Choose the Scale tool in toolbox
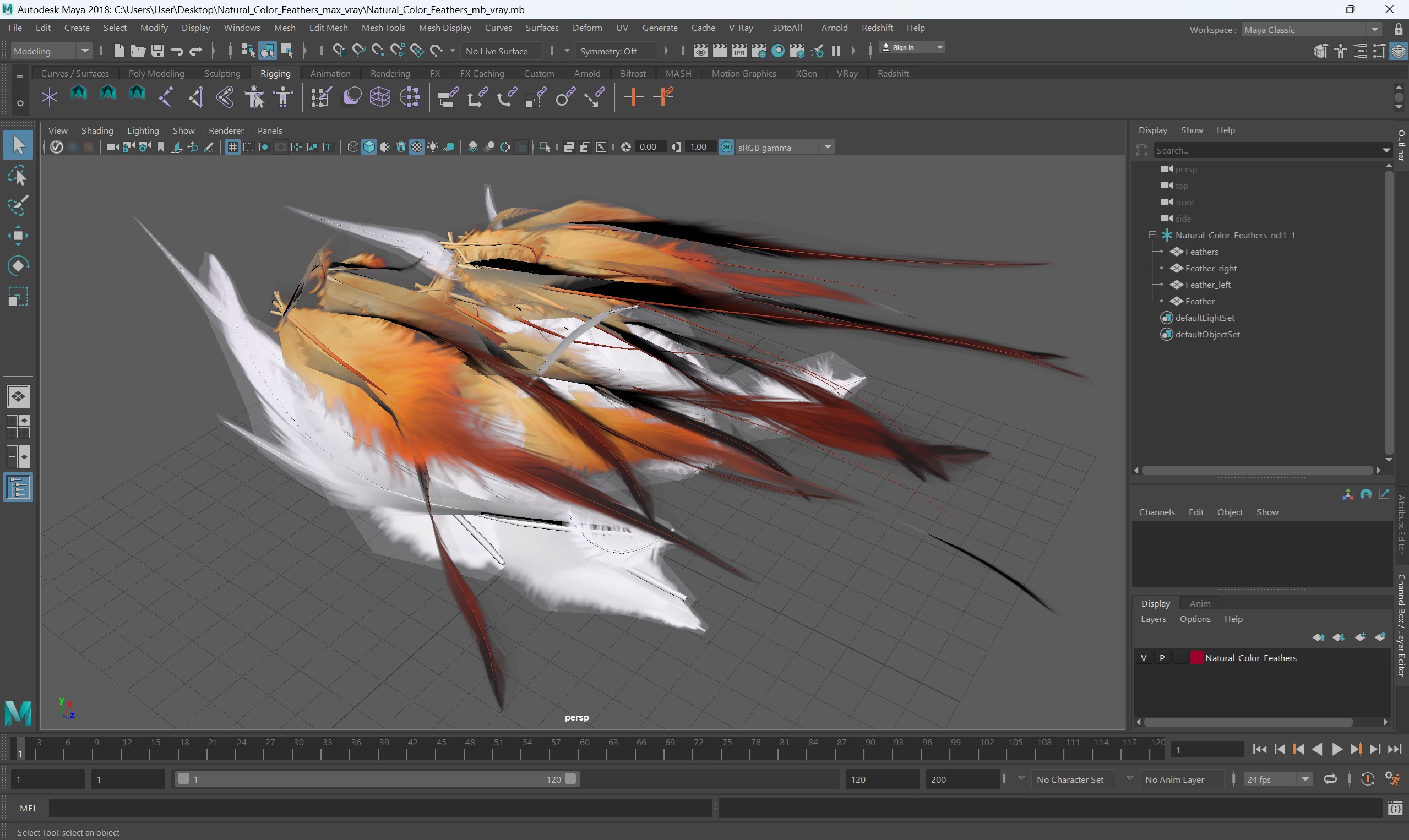The image size is (1409, 840). tap(18, 296)
